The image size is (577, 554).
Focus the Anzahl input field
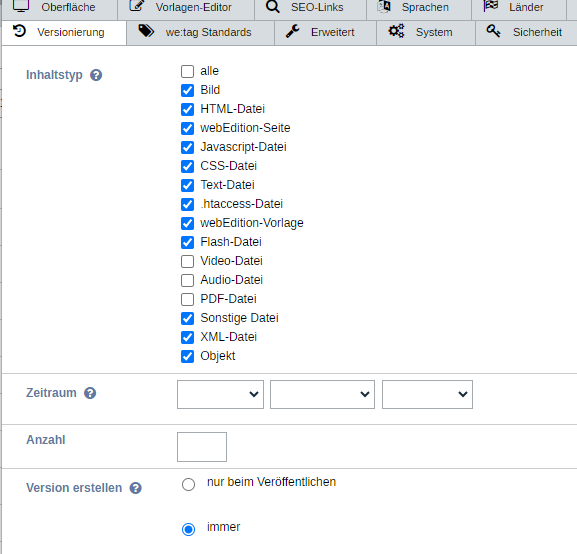[x=202, y=447]
